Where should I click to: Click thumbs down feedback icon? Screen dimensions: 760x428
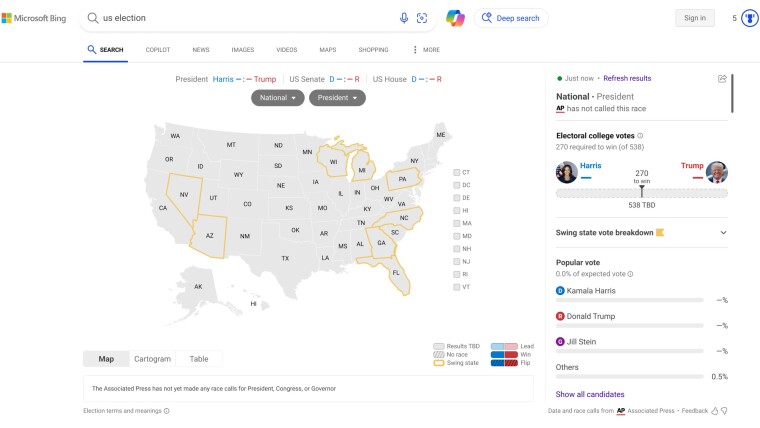725,411
